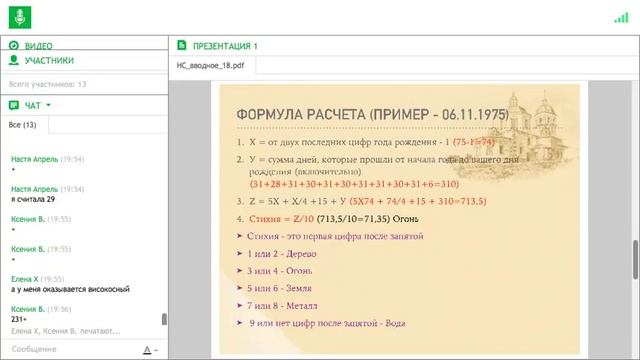Click the presentation vertical scrollbar thumb
640x360 pixels.
[x=636, y=260]
